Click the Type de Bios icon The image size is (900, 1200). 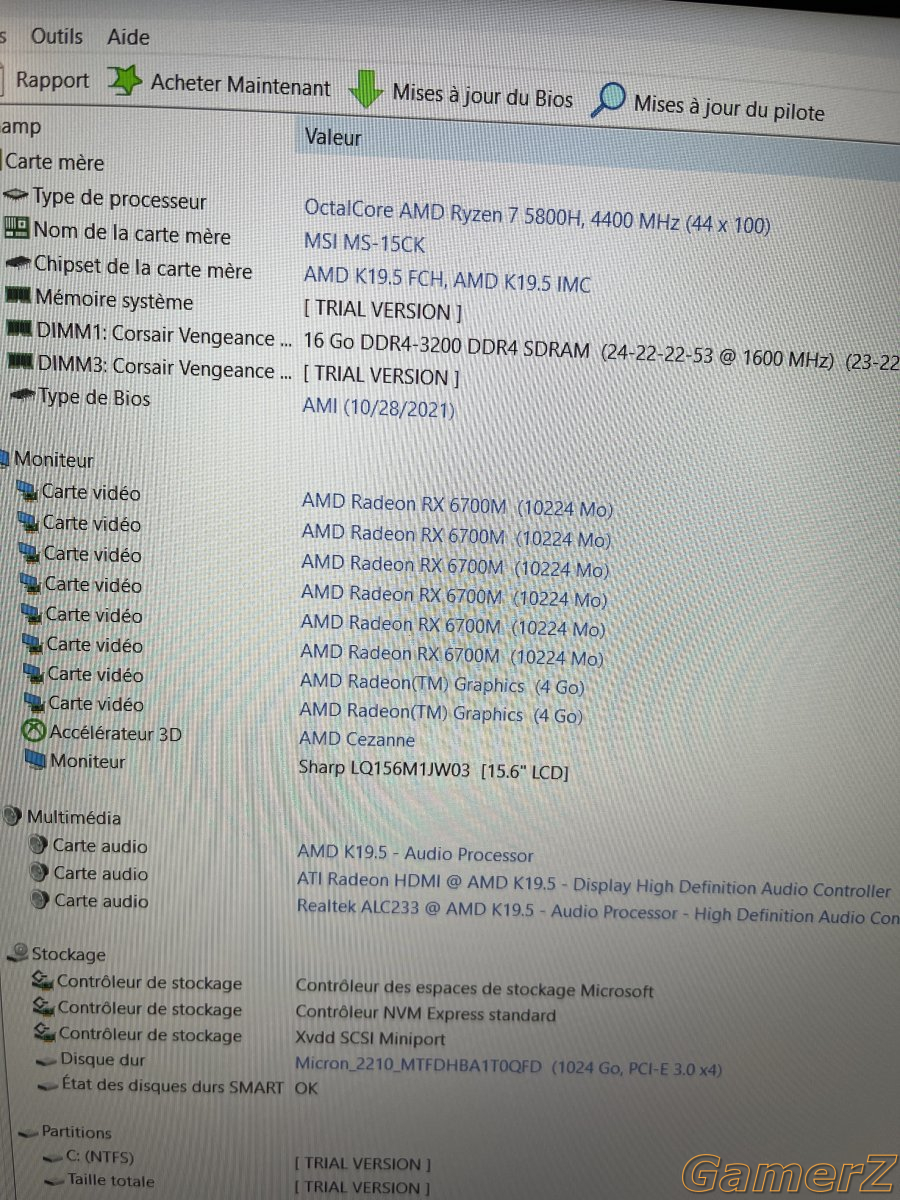(x=22, y=396)
